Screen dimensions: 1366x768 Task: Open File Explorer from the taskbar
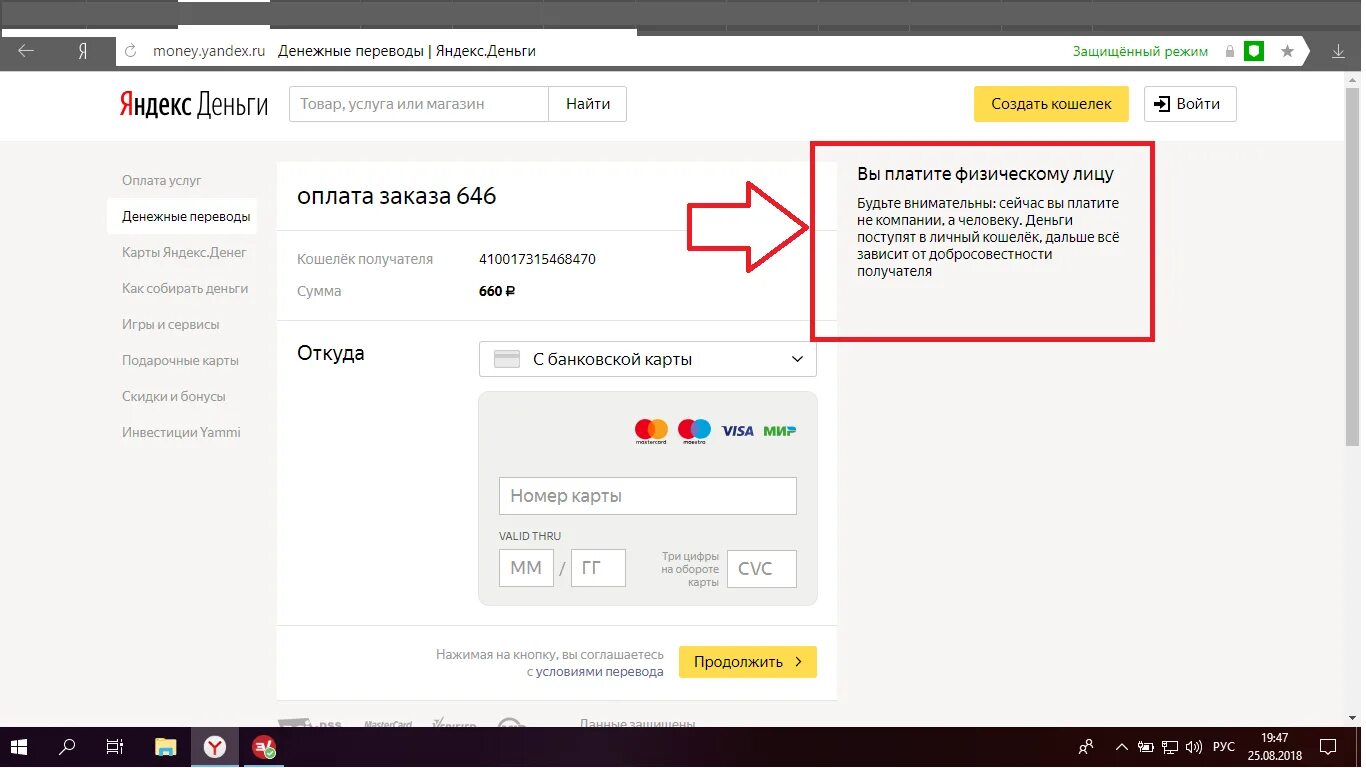click(x=165, y=747)
